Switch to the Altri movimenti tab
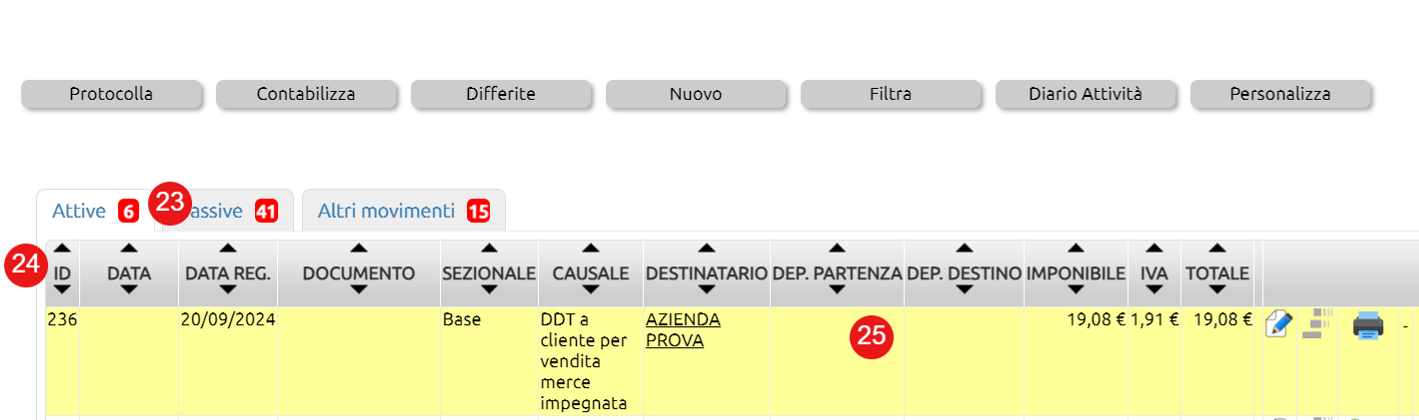Viewport: 1419px width, 420px height. [x=404, y=211]
